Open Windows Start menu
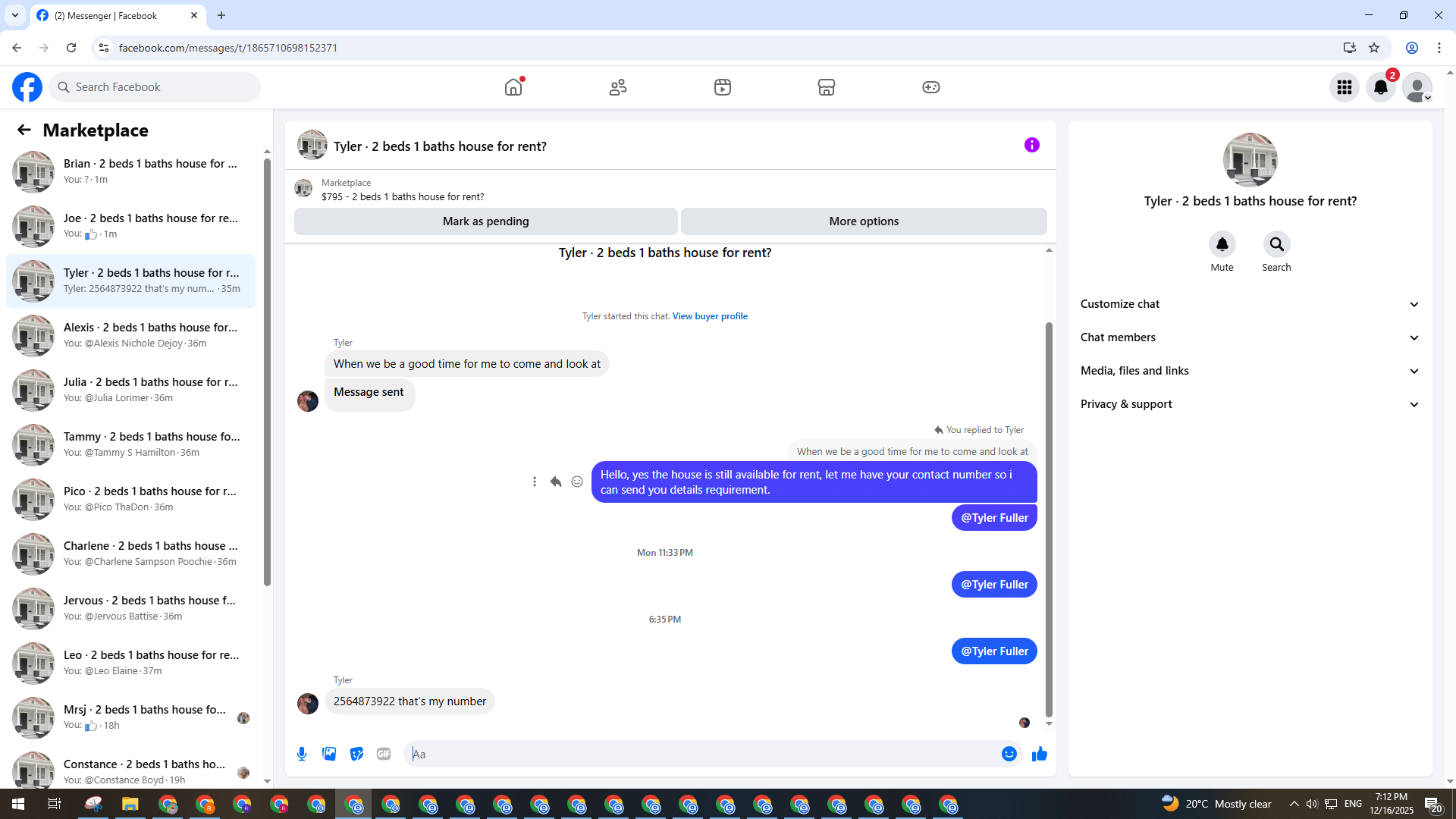The image size is (1456, 819). pos(18,804)
